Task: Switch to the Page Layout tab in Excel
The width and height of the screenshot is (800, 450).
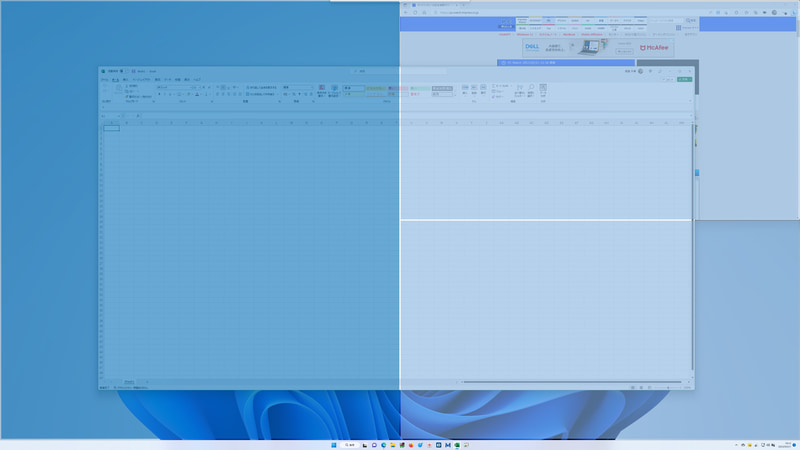Action: click(x=141, y=80)
